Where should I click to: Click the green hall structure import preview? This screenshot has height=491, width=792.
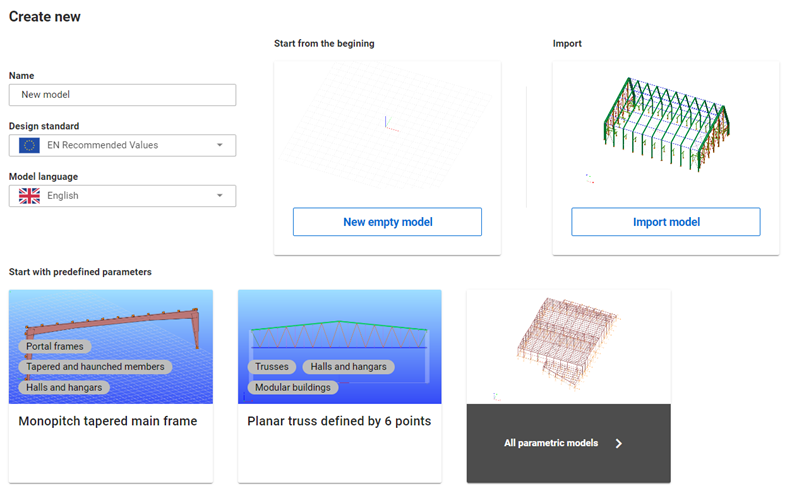[x=666, y=124]
